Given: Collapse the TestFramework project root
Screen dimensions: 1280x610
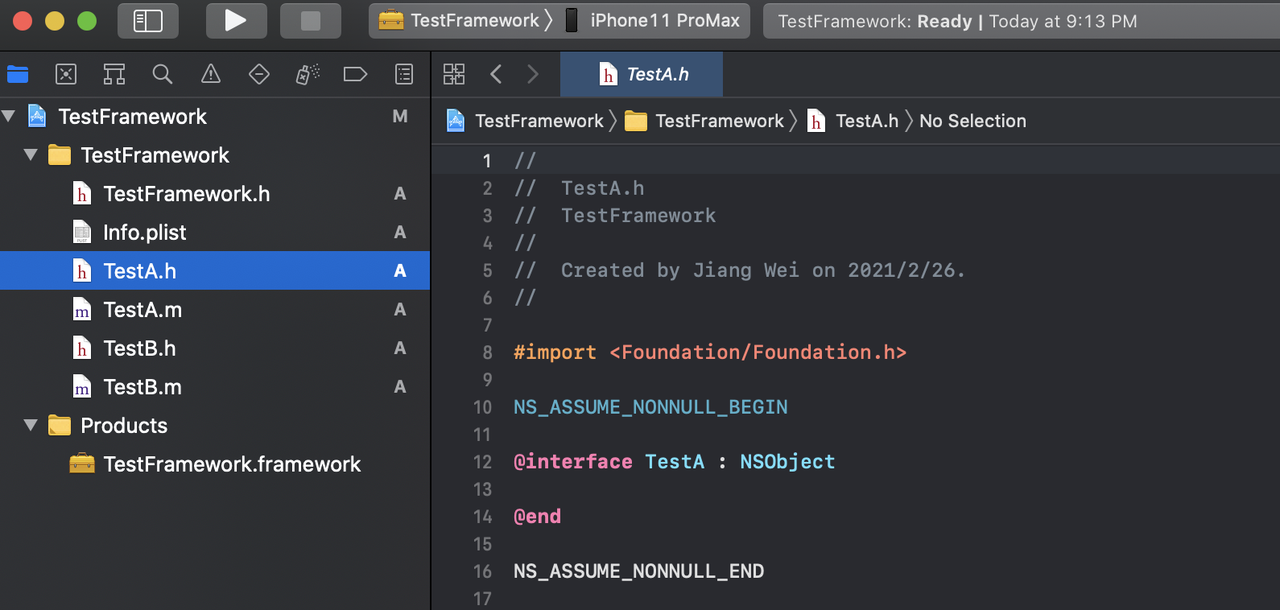Looking at the screenshot, I should coord(9,117).
